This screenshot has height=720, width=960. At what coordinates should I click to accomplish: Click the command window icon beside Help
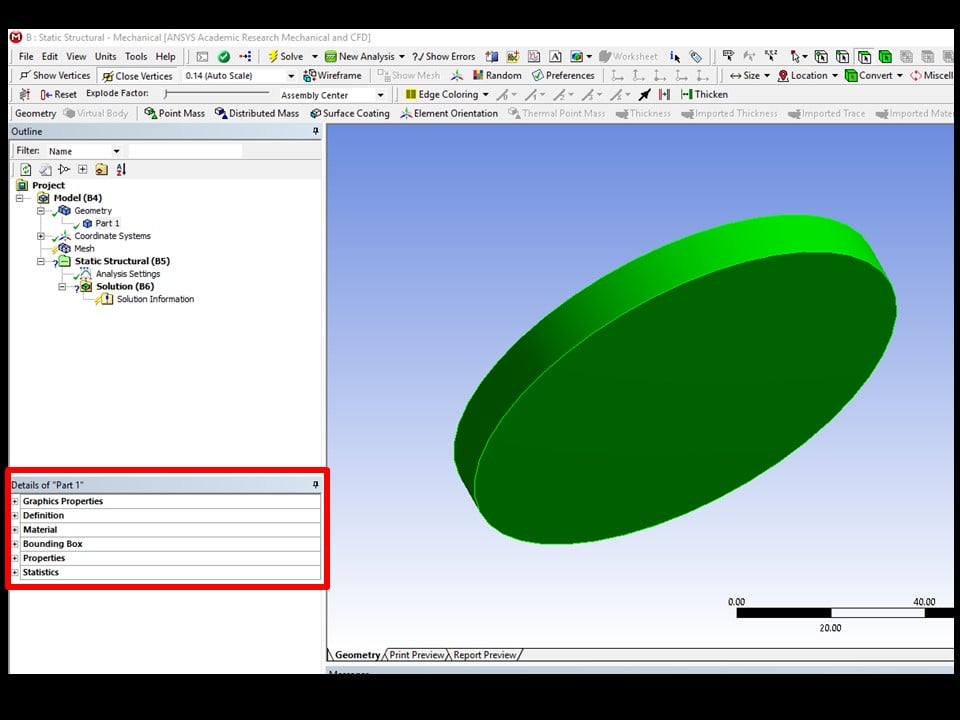point(202,56)
